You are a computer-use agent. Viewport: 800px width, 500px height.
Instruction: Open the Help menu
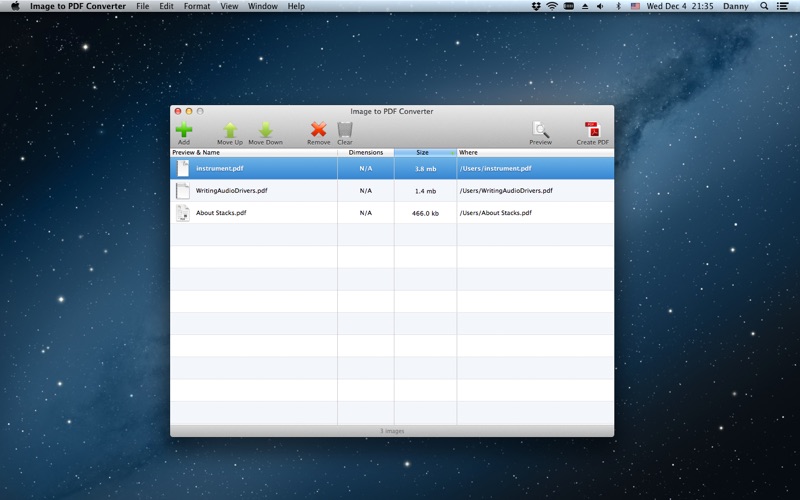click(x=296, y=6)
